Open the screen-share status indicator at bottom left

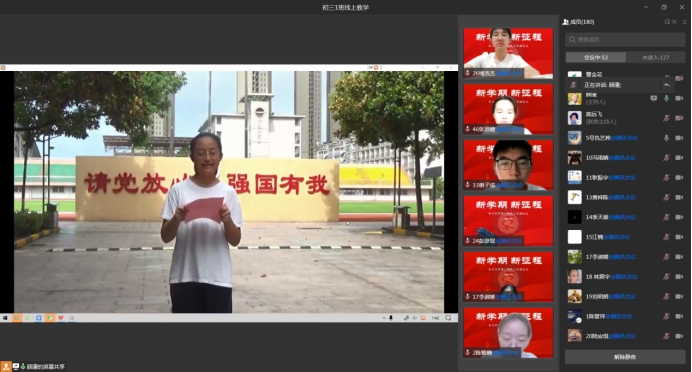coord(38,367)
